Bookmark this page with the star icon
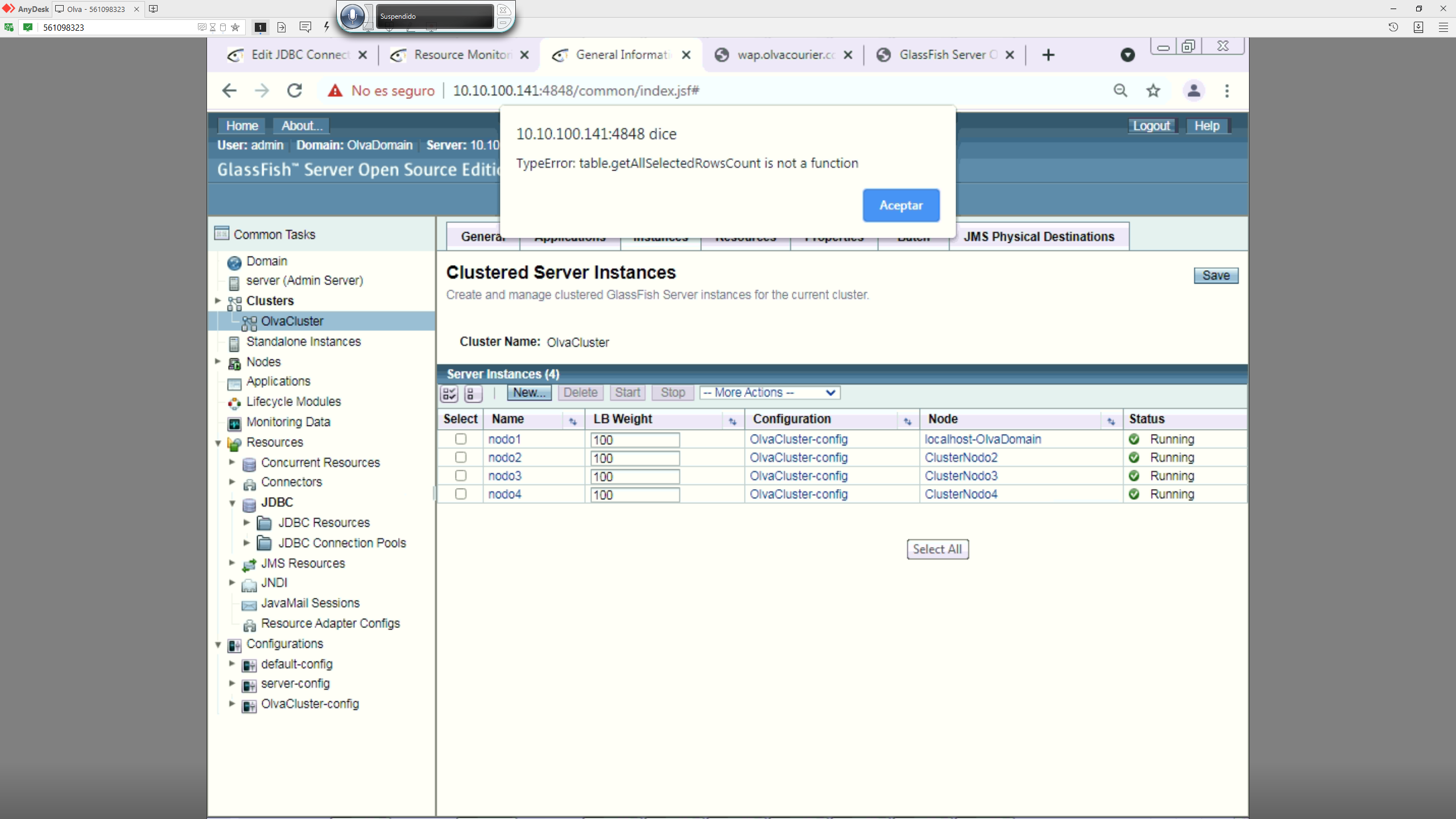Image resolution: width=1456 pixels, height=819 pixels. (x=1152, y=90)
